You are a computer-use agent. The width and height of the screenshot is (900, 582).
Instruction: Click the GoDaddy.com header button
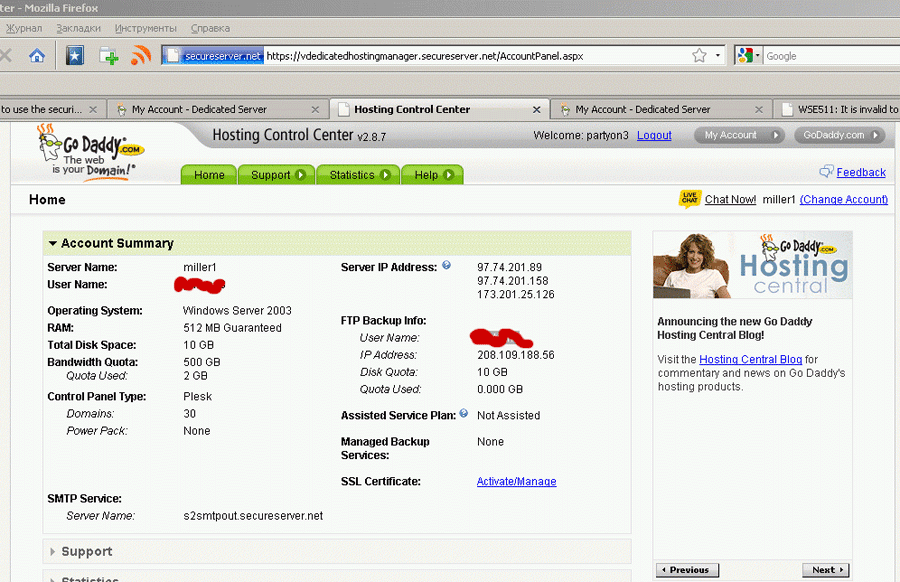point(840,135)
